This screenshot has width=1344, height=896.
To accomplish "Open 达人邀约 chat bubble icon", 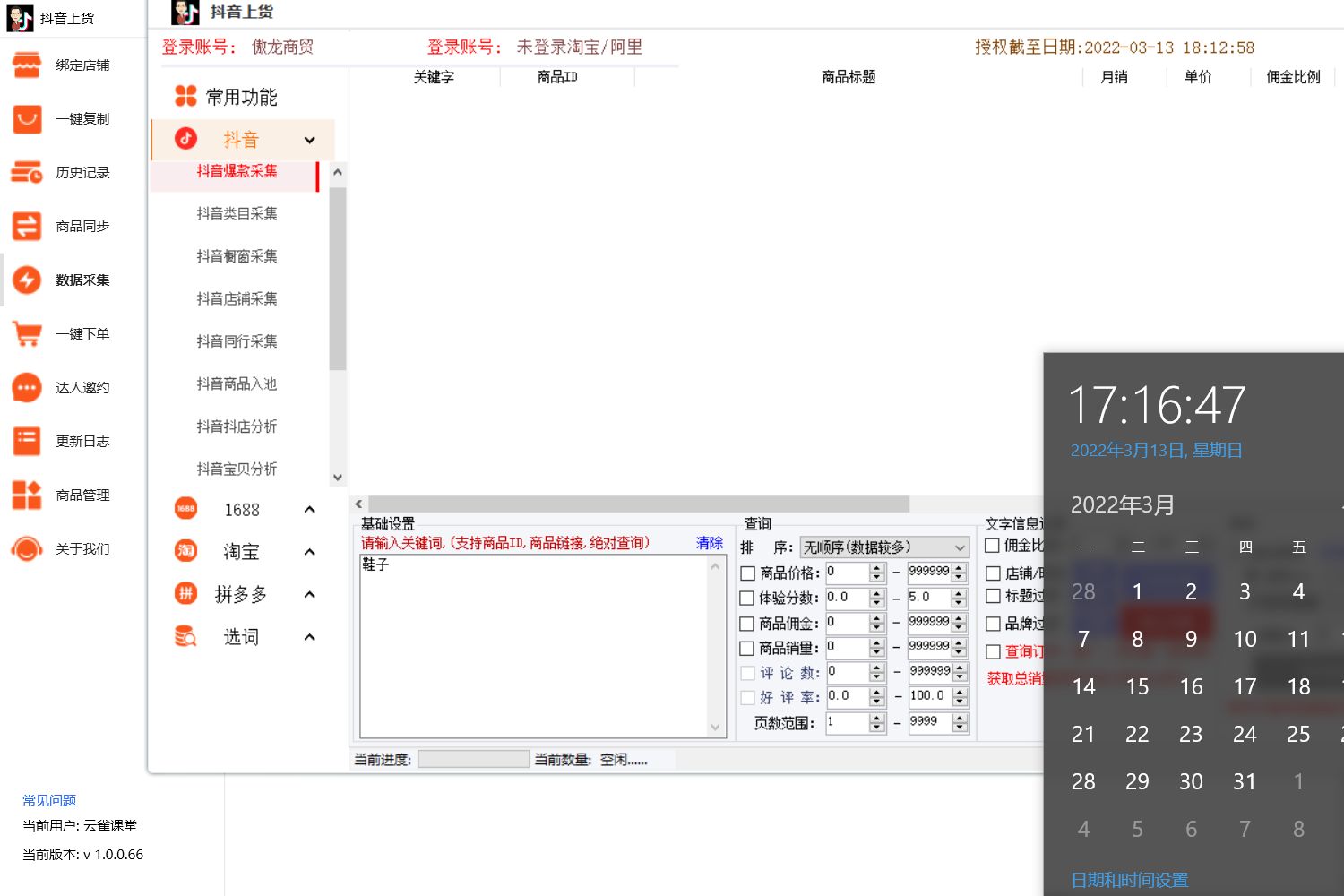I will 27,388.
